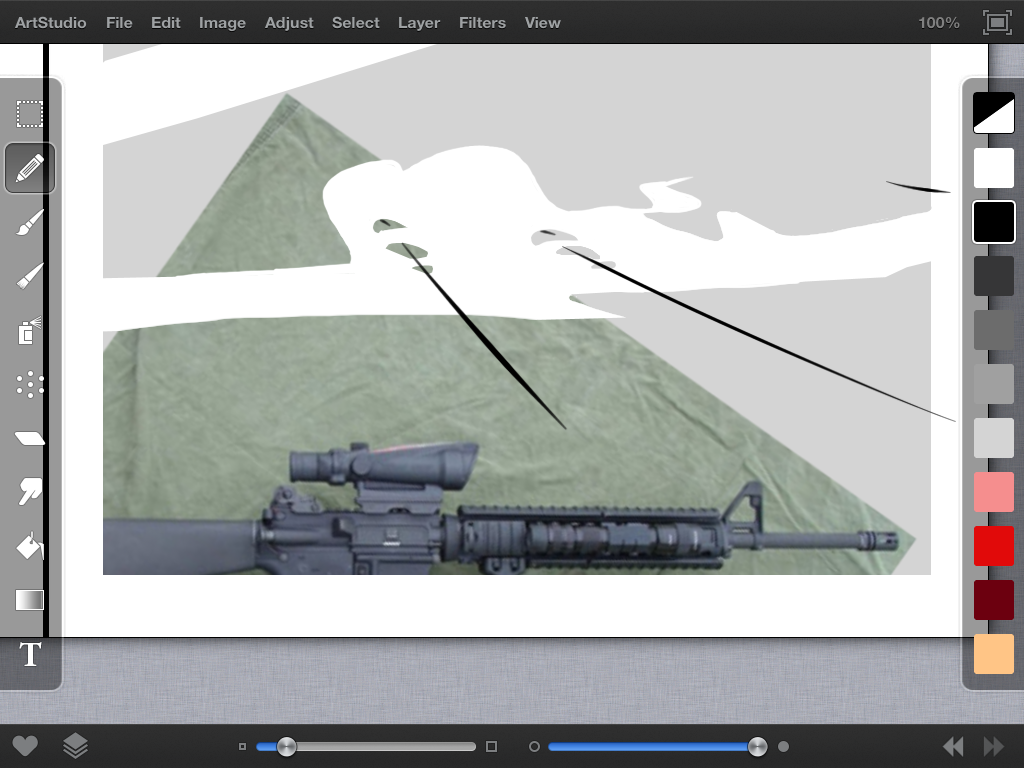Image resolution: width=1024 pixels, height=768 pixels.
Task: Click the opacity slider handle
Action: (x=757, y=746)
